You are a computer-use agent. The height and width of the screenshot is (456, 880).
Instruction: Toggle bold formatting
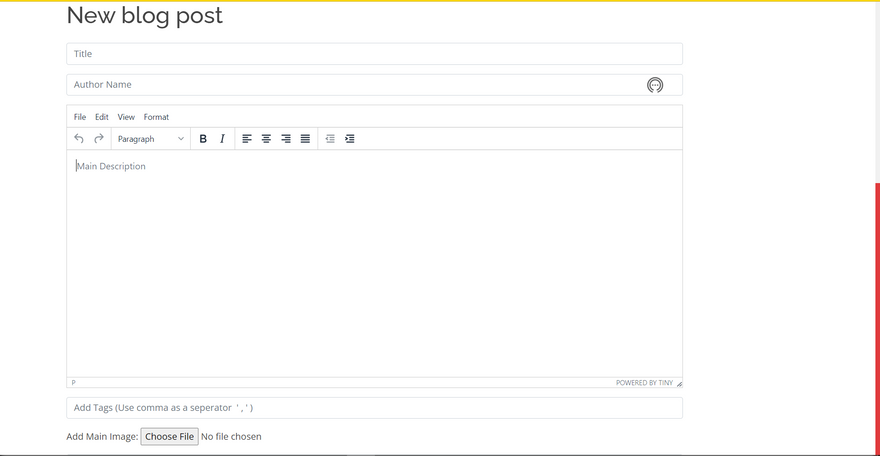pos(203,139)
